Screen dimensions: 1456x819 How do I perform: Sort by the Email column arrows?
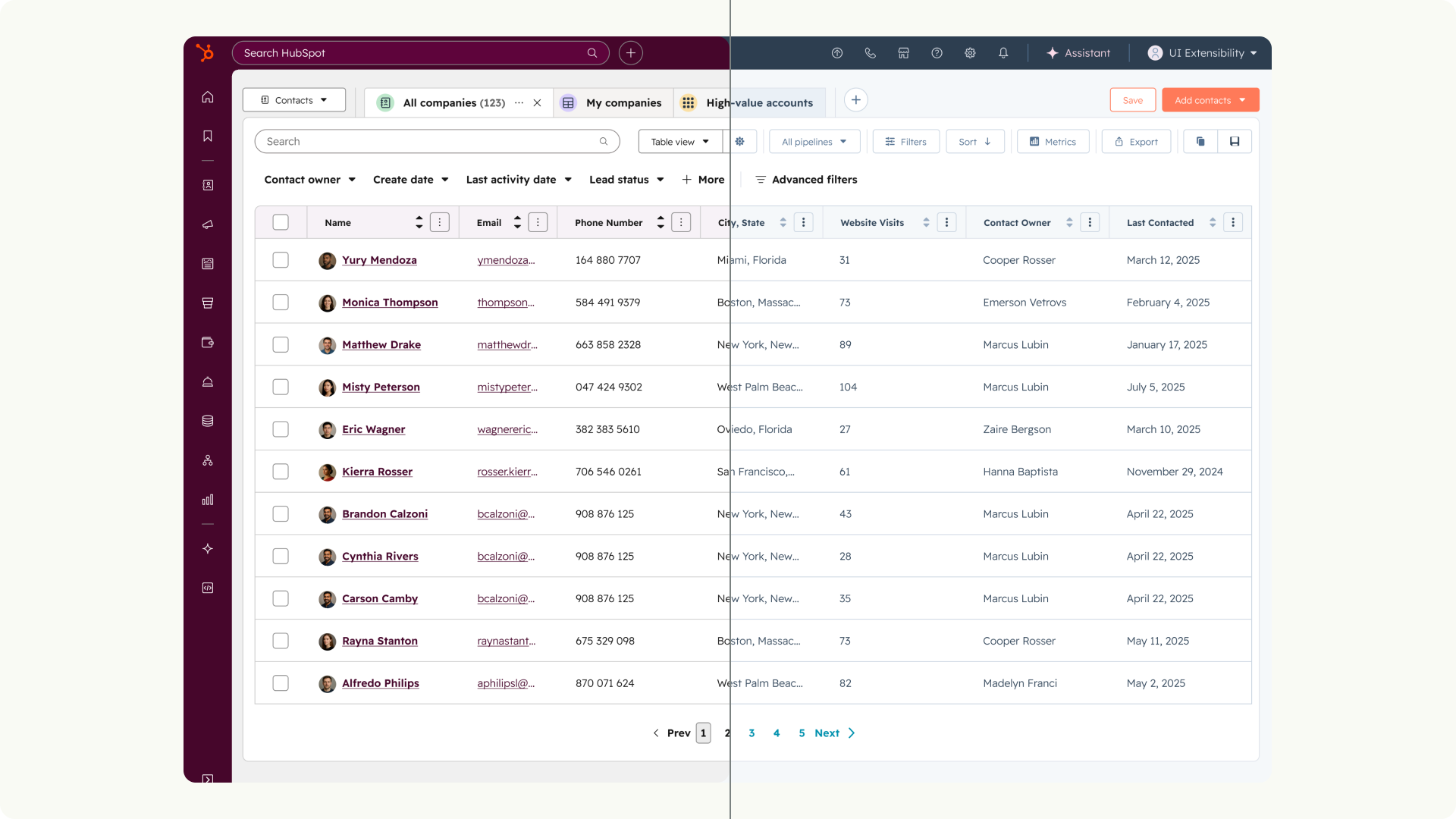click(517, 222)
